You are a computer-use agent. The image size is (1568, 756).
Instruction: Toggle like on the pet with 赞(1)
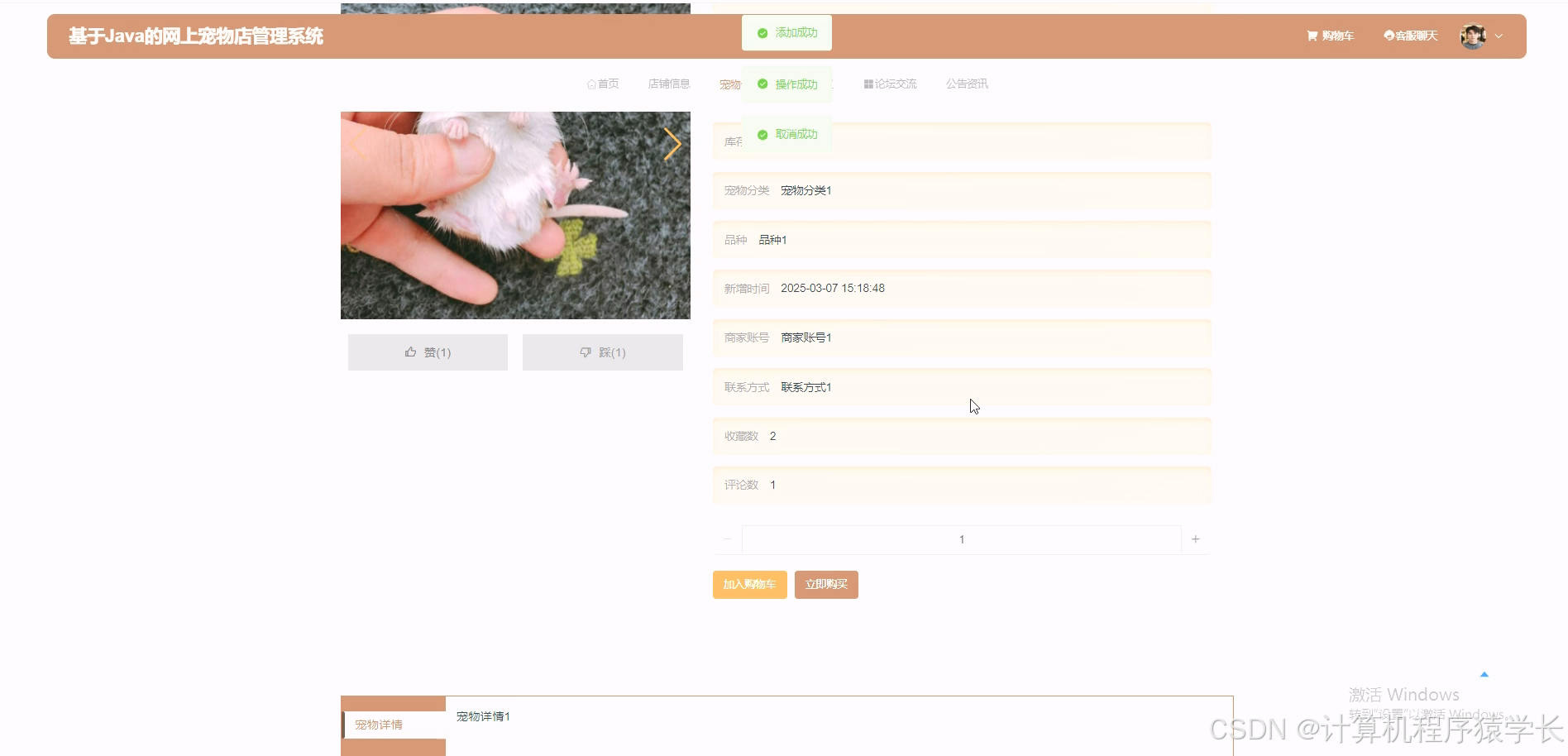click(427, 352)
